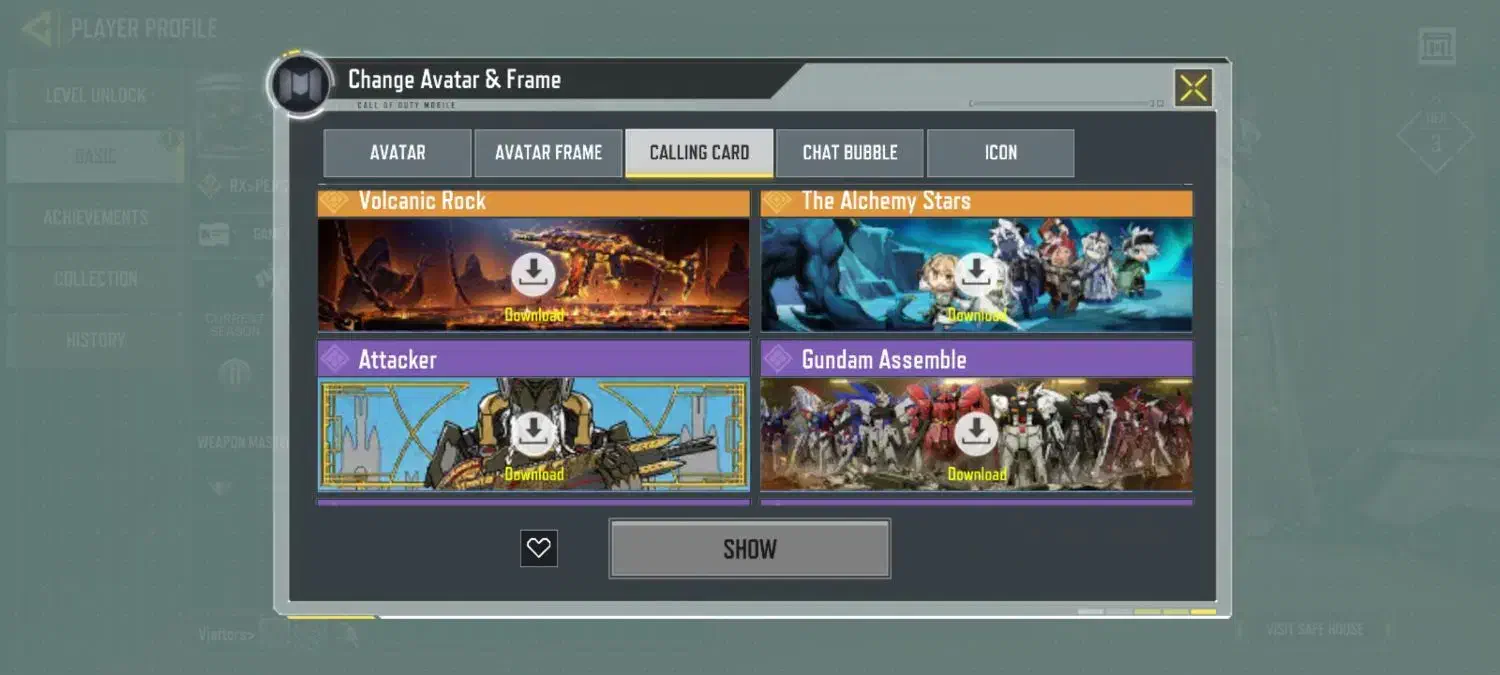Screen dimensions: 1500x675
Task: Go to the Icon tab
Action: [x=1001, y=153]
